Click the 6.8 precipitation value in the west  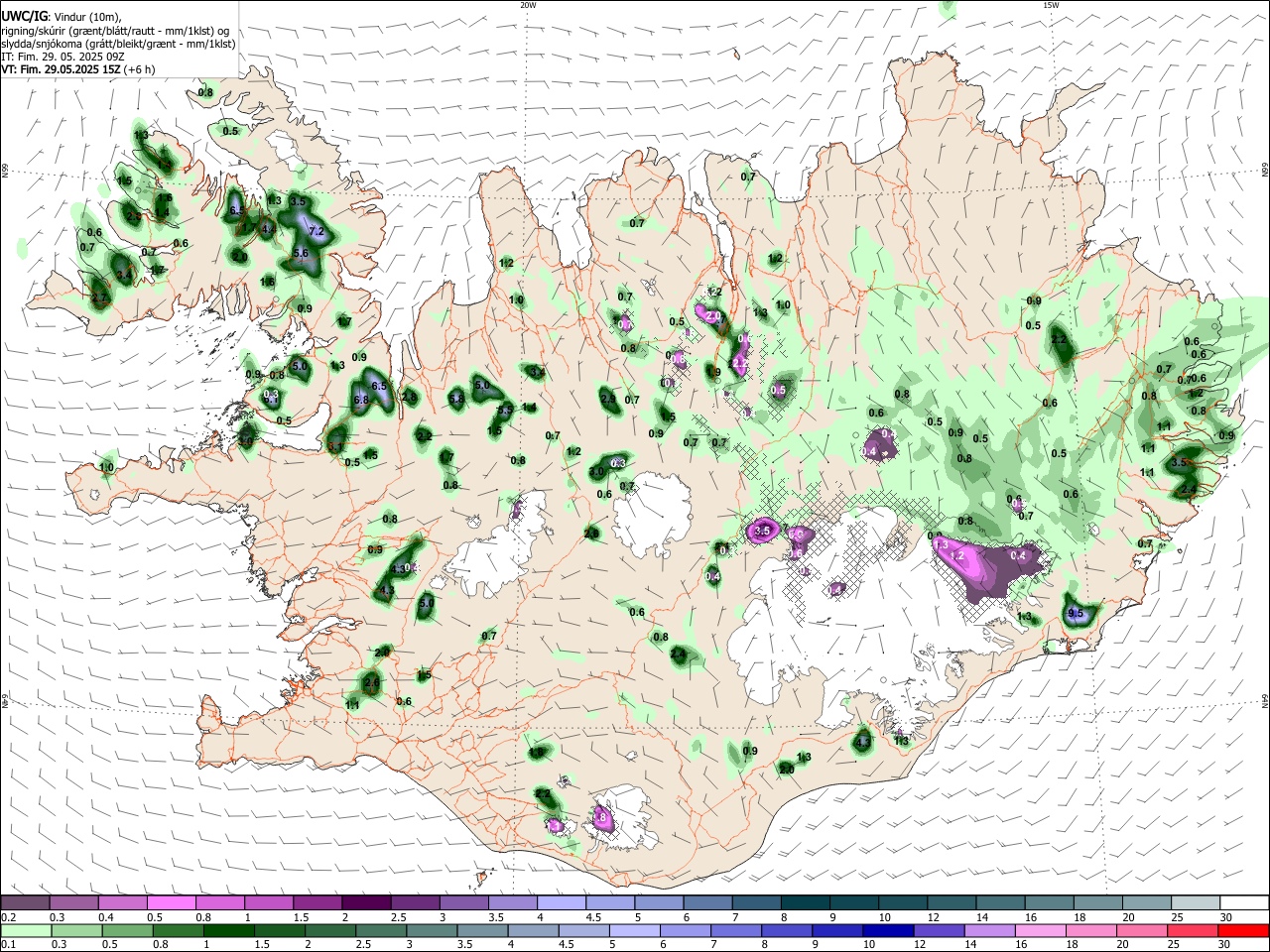pyautogui.click(x=361, y=400)
